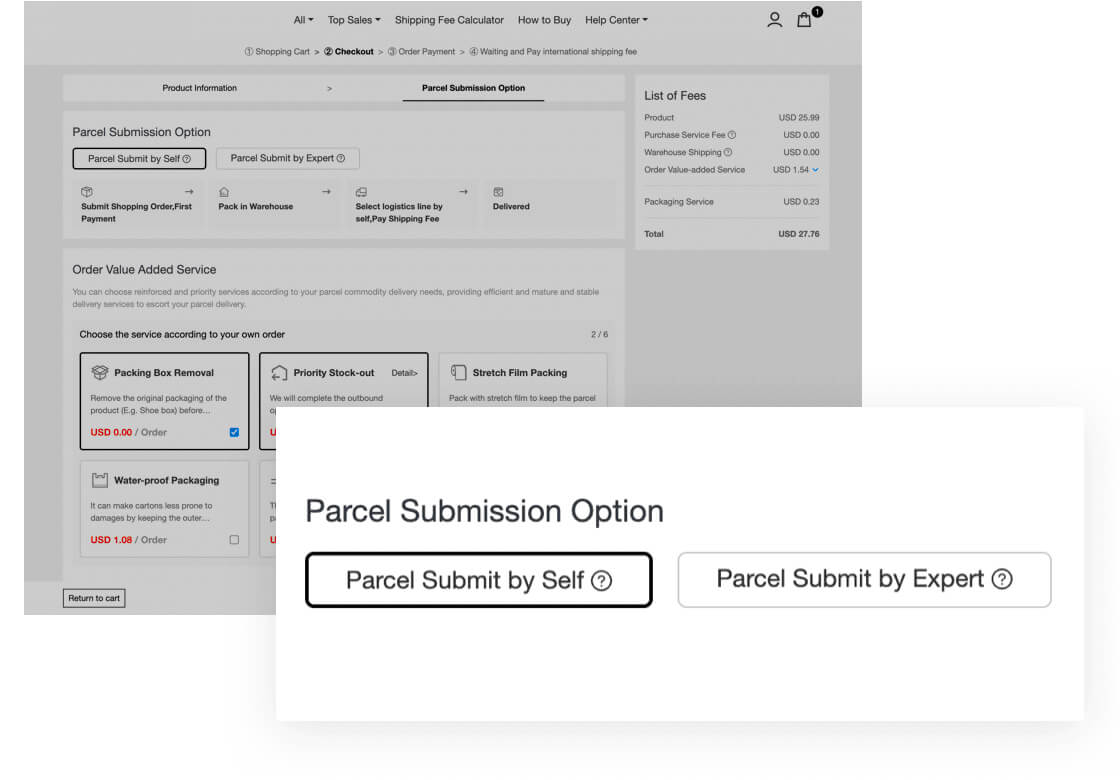
Task: Click the Water-proof Packaging icon
Action: point(99,480)
